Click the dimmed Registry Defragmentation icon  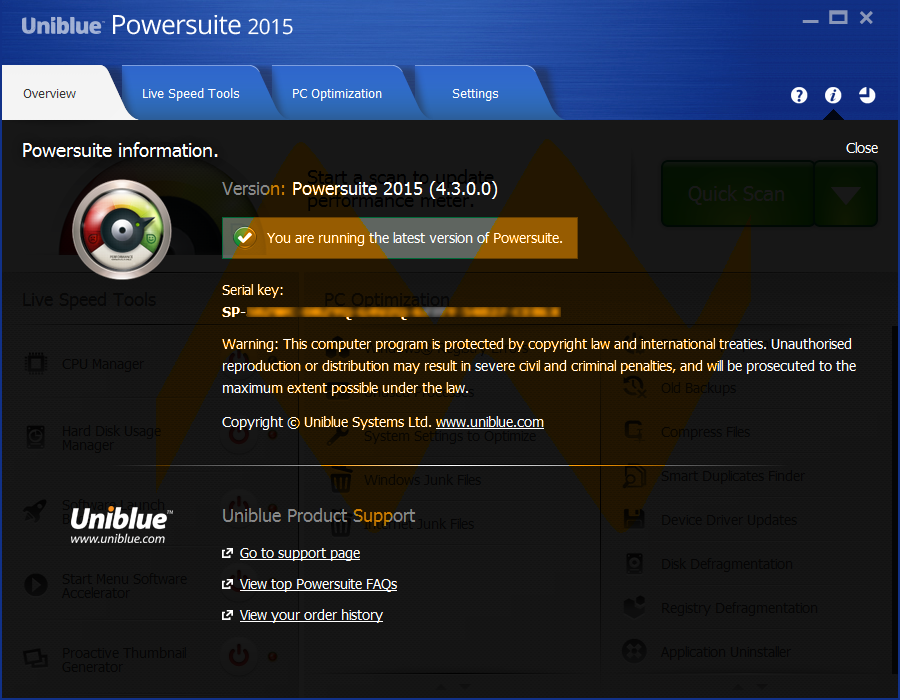[x=634, y=607]
